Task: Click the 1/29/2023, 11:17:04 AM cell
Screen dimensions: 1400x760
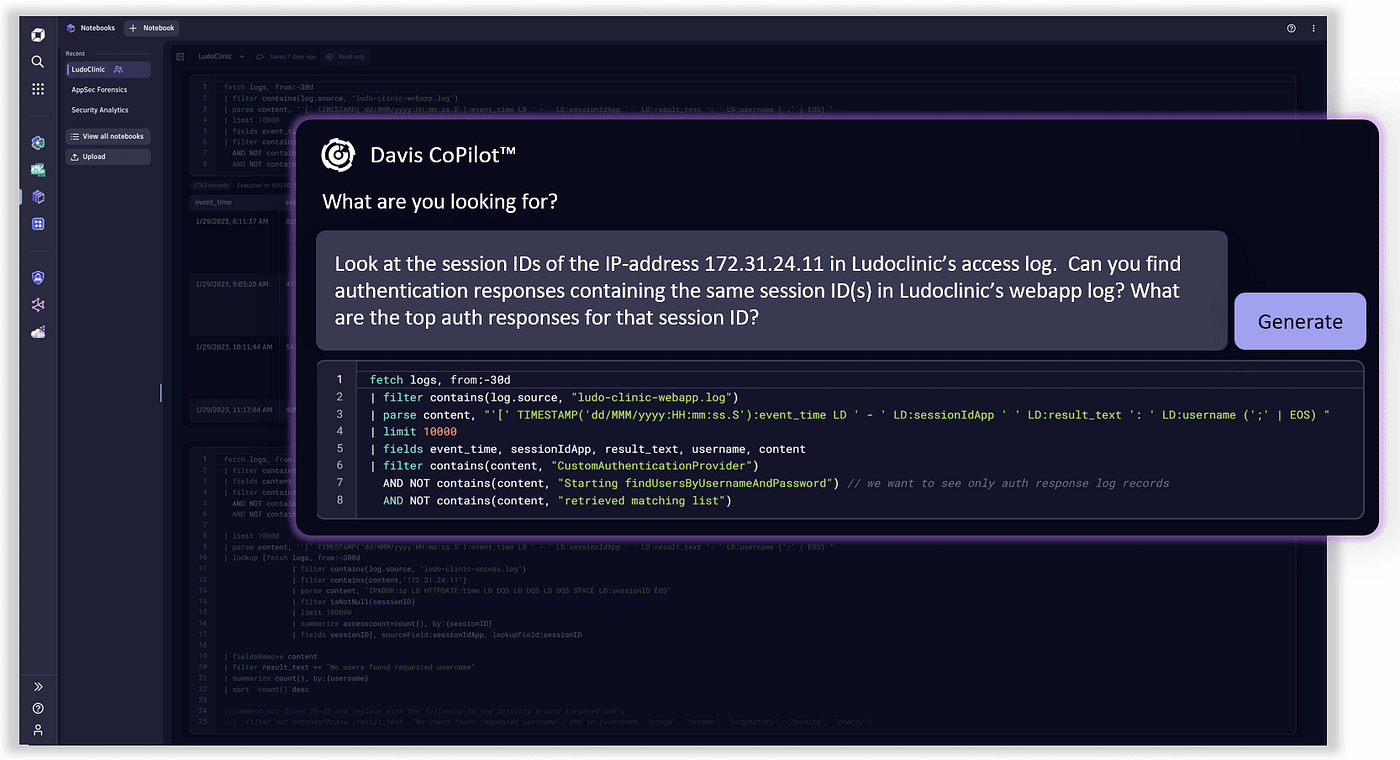Action: pyautogui.click(x=233, y=409)
